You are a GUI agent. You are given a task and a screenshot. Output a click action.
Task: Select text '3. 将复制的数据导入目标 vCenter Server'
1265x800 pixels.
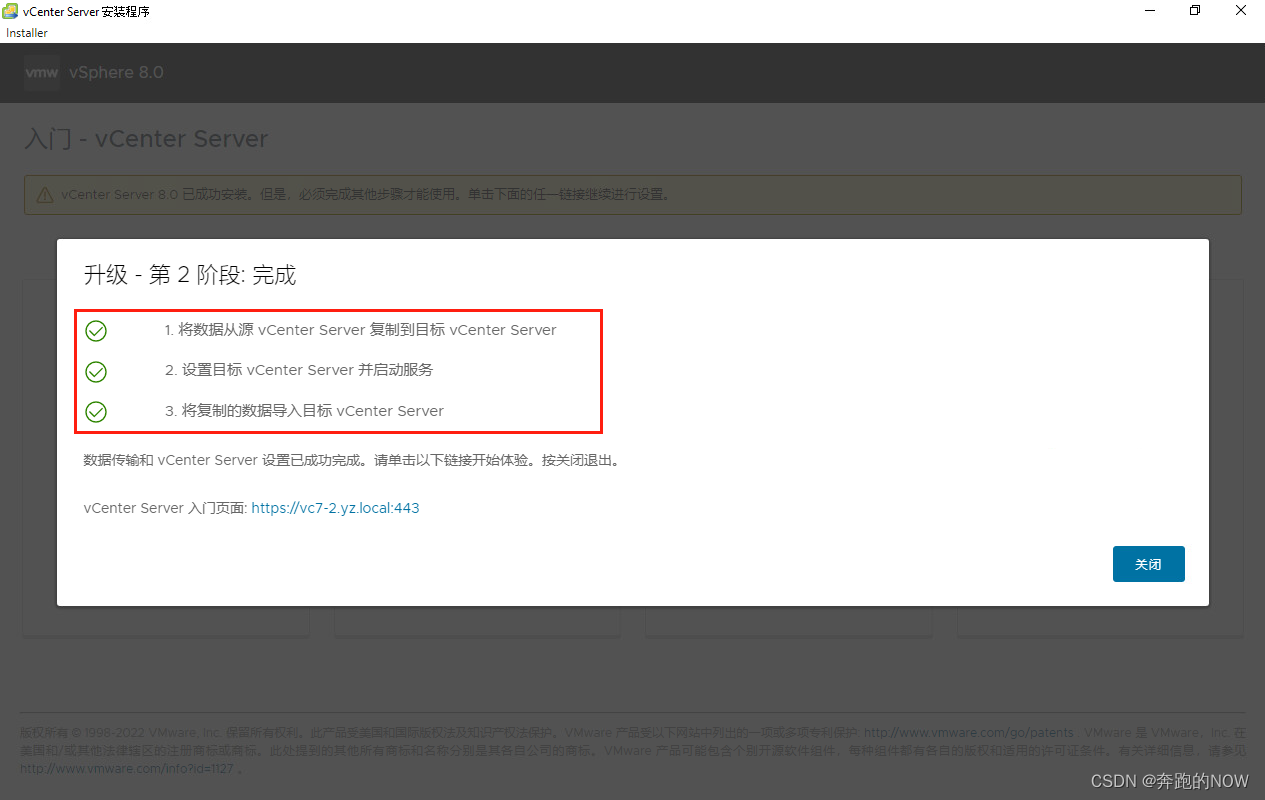coord(304,411)
